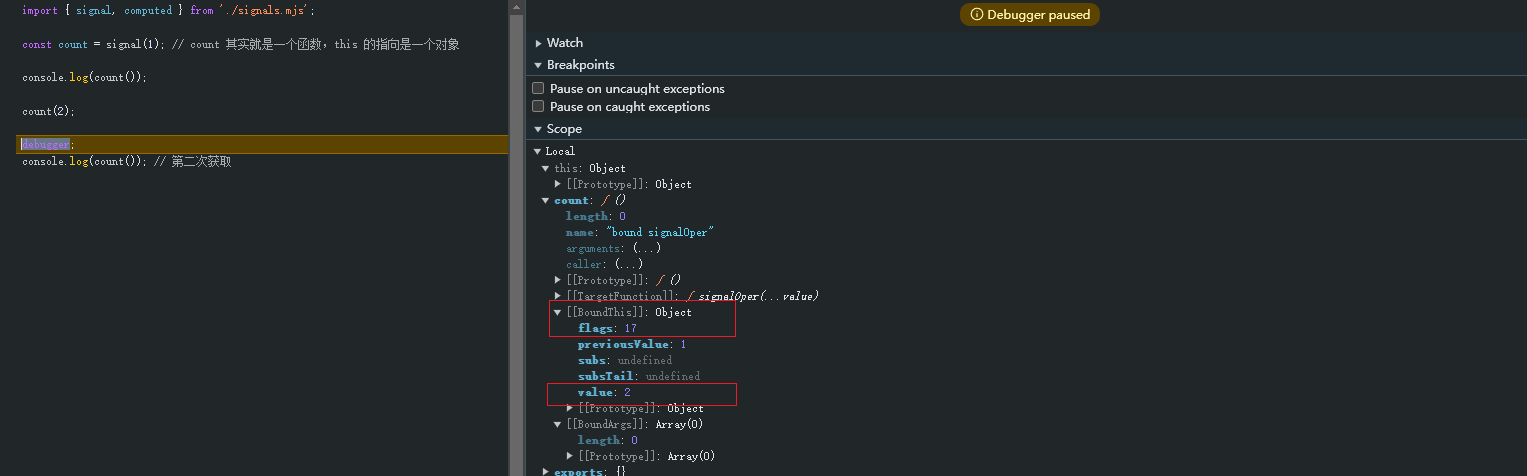Enable Pause on caught exceptions

point(538,106)
